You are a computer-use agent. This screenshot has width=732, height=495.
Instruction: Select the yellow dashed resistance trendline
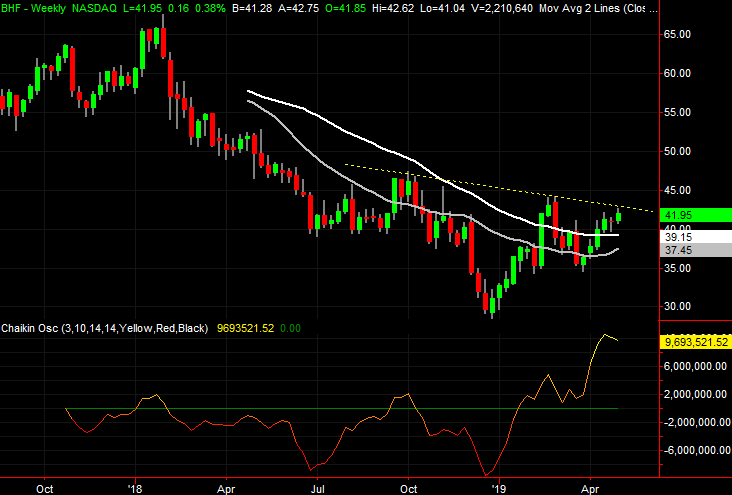499,188
